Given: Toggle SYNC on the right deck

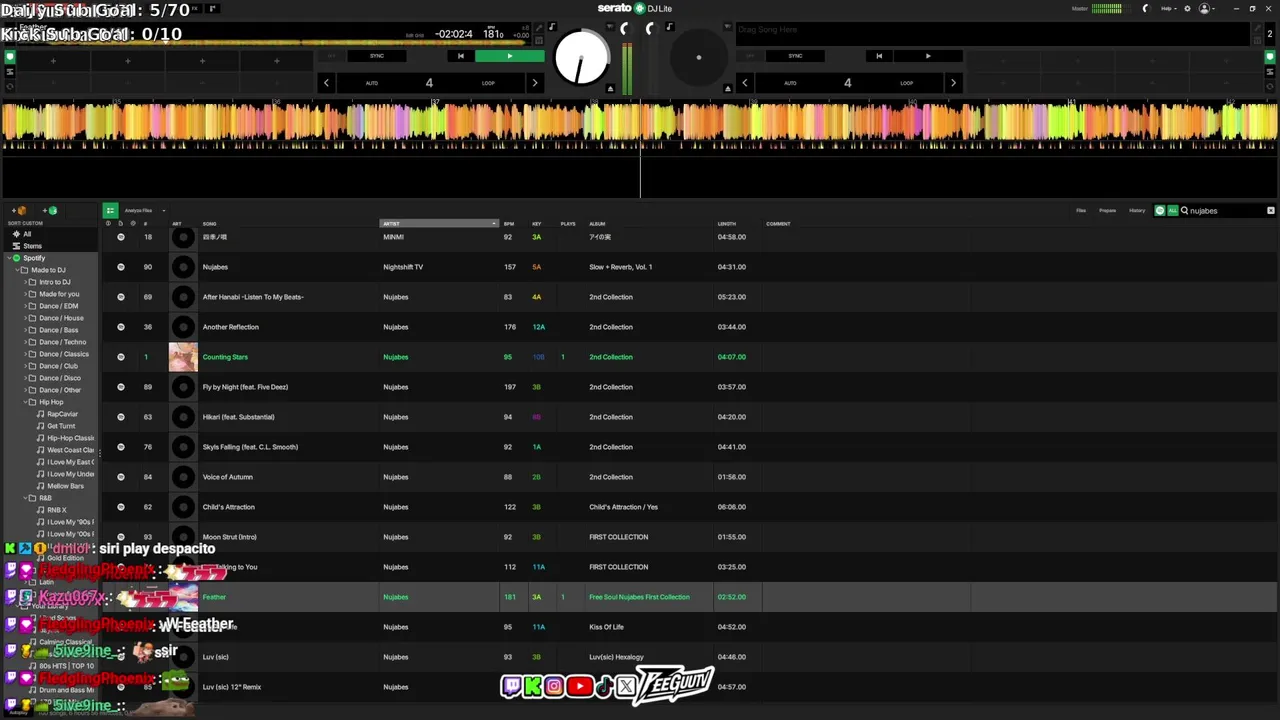Looking at the screenshot, I should coord(795,56).
